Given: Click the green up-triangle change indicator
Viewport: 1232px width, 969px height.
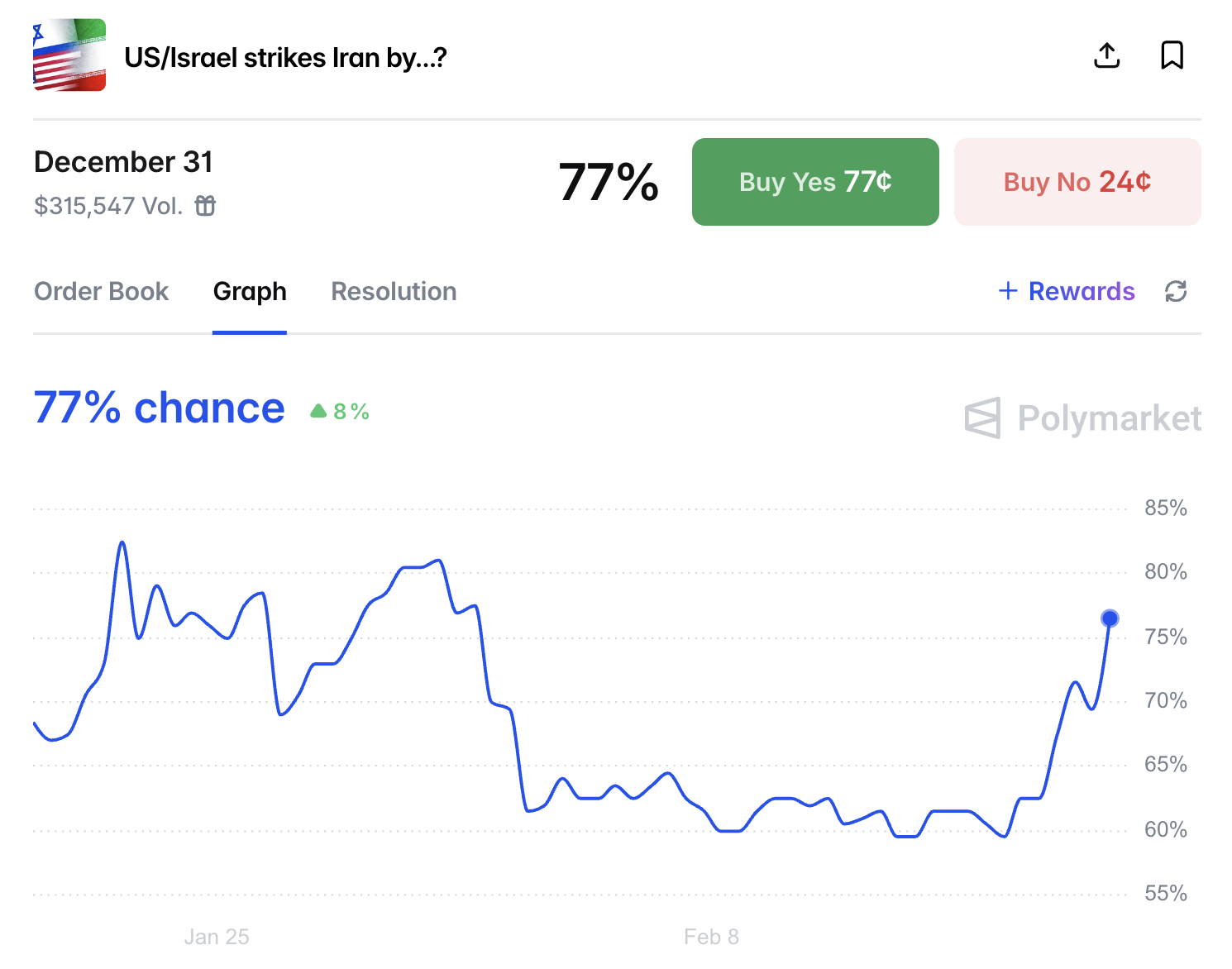Looking at the screenshot, I should coord(318,411).
